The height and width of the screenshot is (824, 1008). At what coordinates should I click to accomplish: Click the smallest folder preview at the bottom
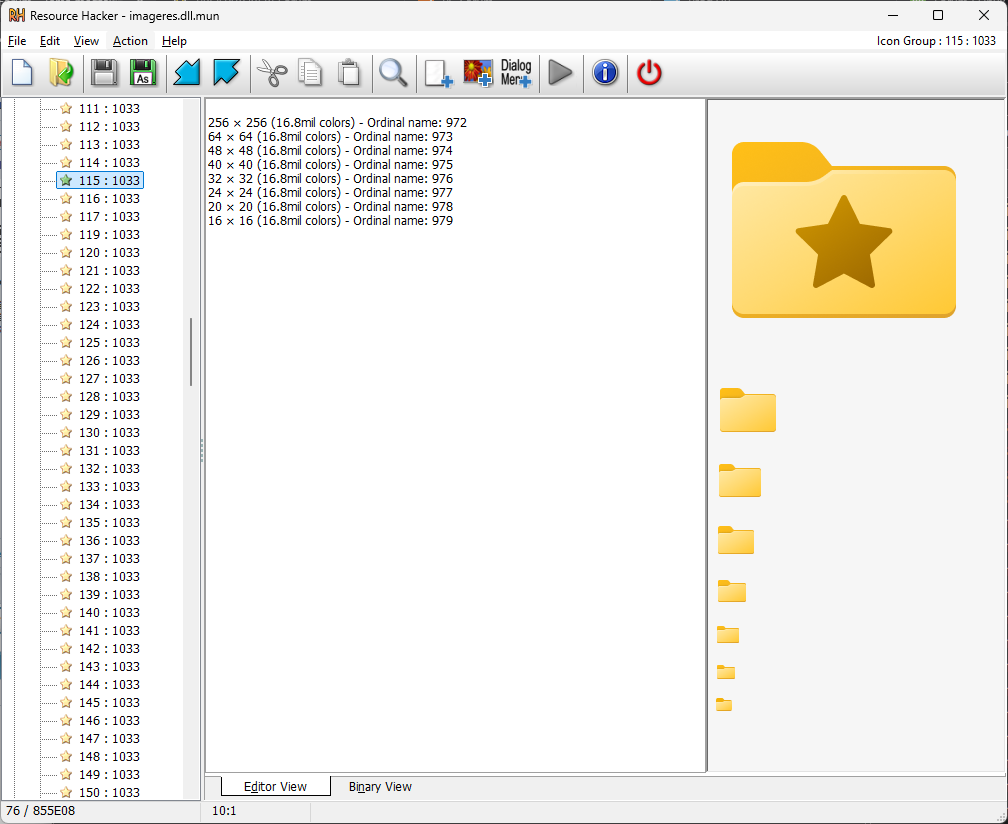[724, 704]
